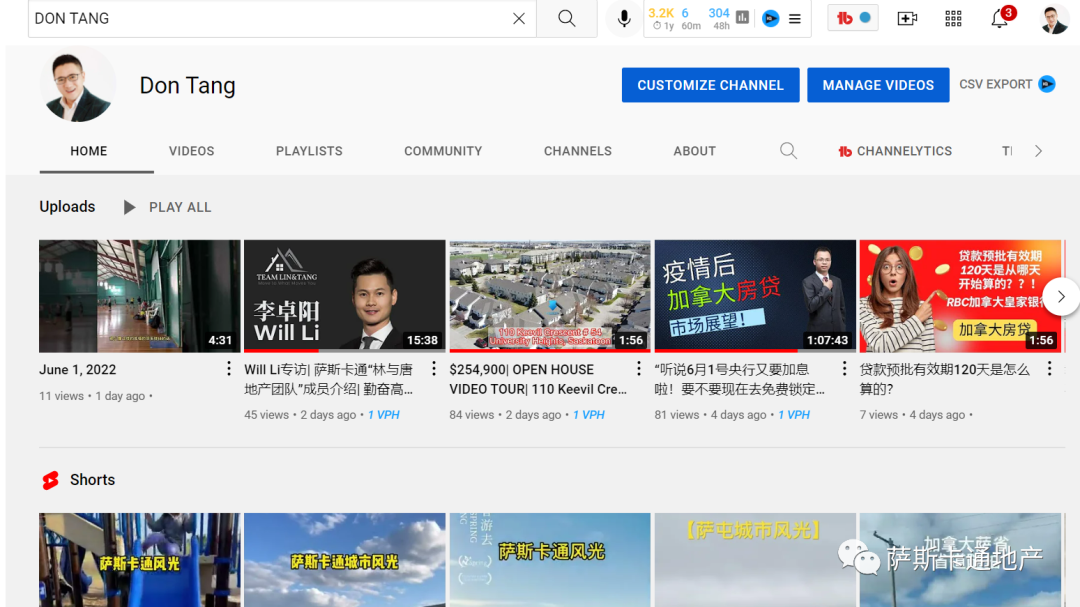Screen dimensions: 1080x607
Task: Click the Create video camera icon
Action: [x=907, y=18]
